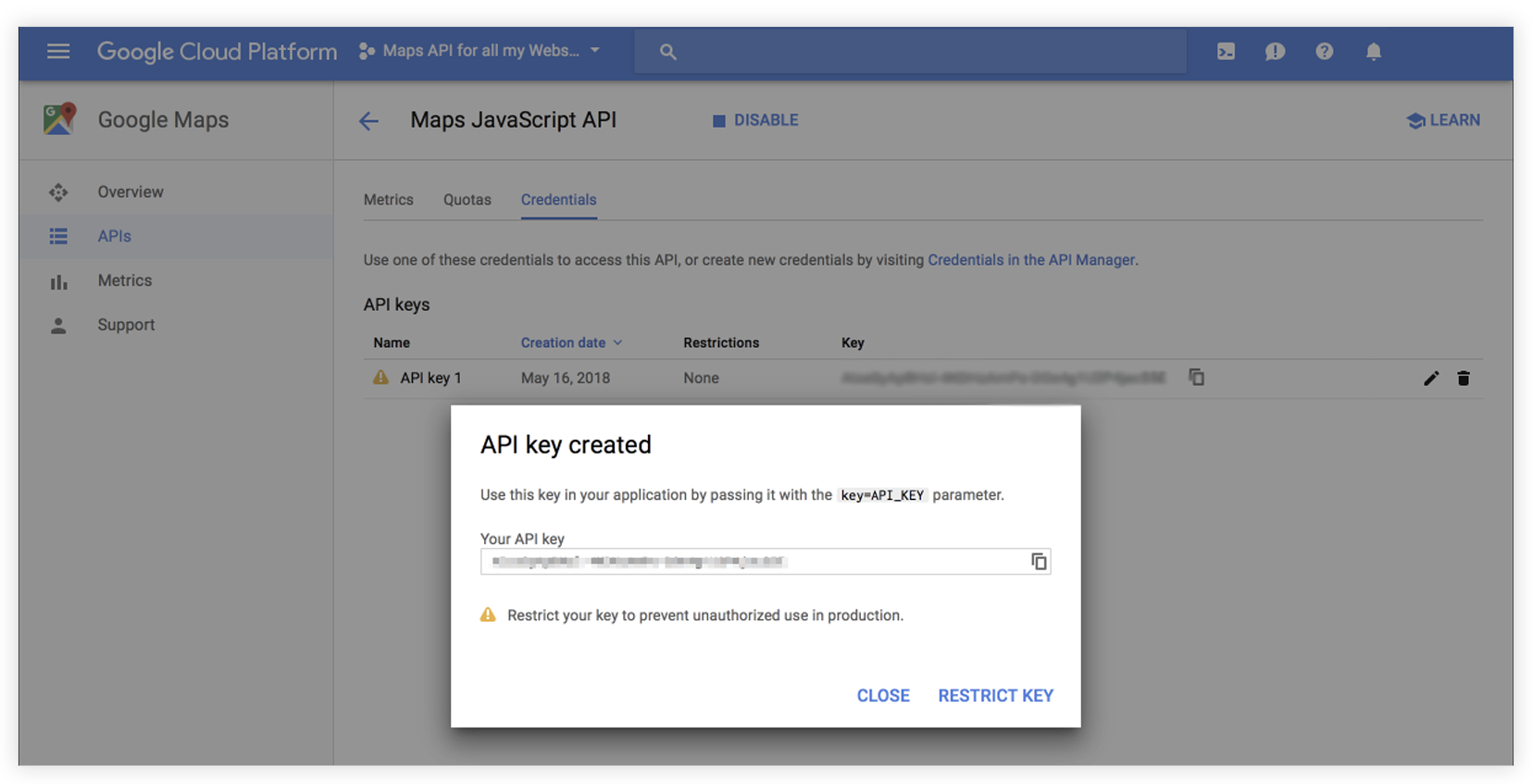Image resolution: width=1532 pixels, height=784 pixels.
Task: Click the warning triangle in dialog
Action: click(488, 615)
